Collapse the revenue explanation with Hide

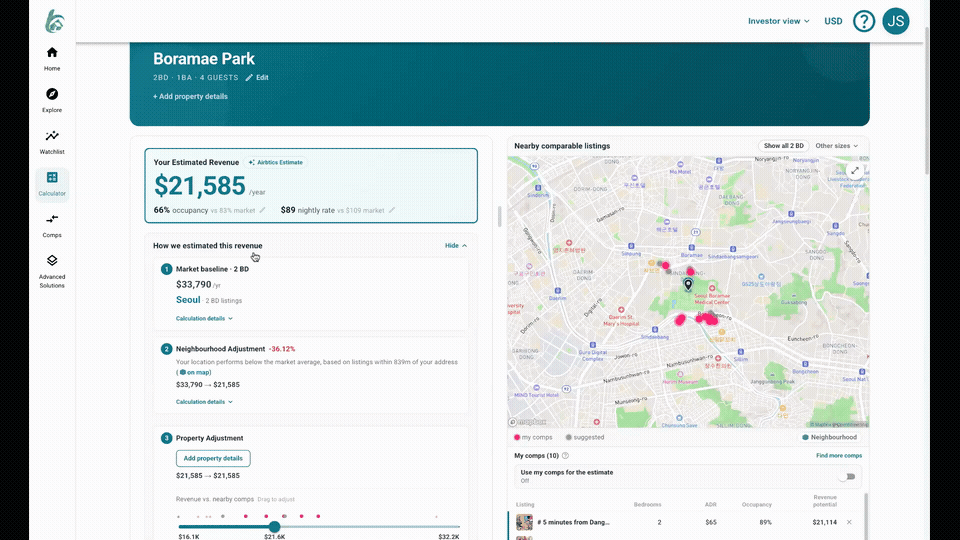click(x=456, y=246)
